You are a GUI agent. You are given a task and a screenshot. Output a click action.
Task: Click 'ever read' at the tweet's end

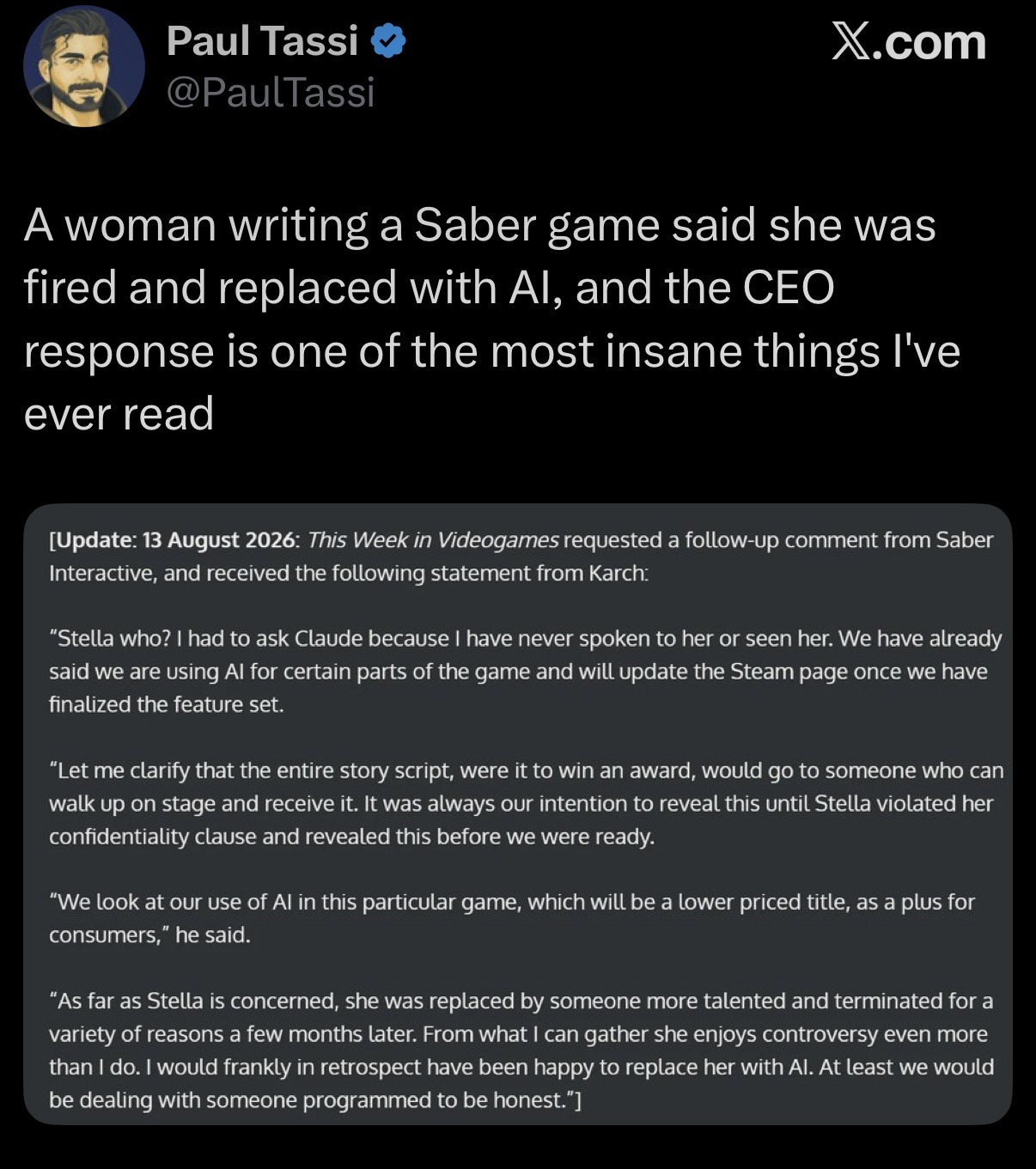coord(119,414)
